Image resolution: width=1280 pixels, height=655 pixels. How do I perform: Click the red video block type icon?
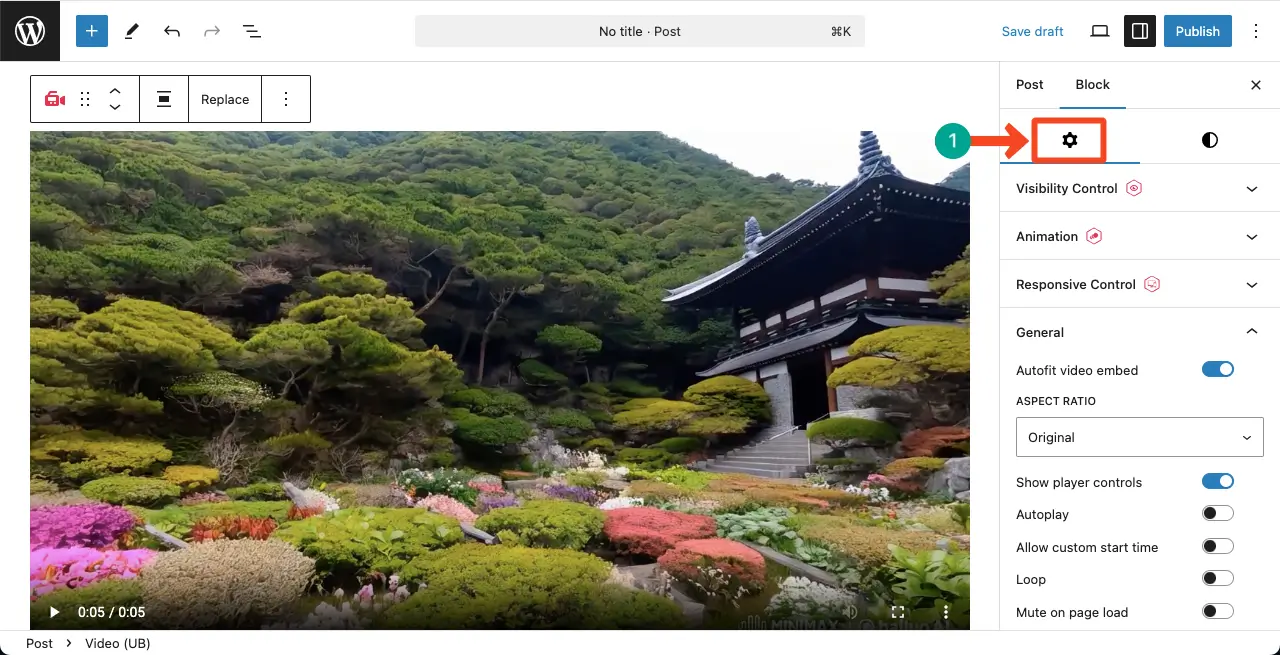[55, 99]
